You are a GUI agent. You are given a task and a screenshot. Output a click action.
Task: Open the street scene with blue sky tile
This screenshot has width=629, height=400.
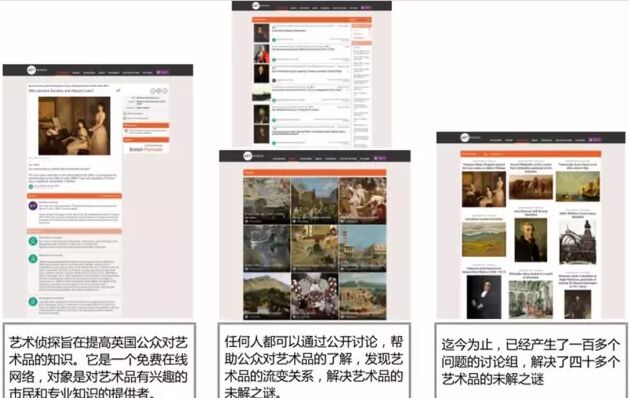[x=314, y=201]
